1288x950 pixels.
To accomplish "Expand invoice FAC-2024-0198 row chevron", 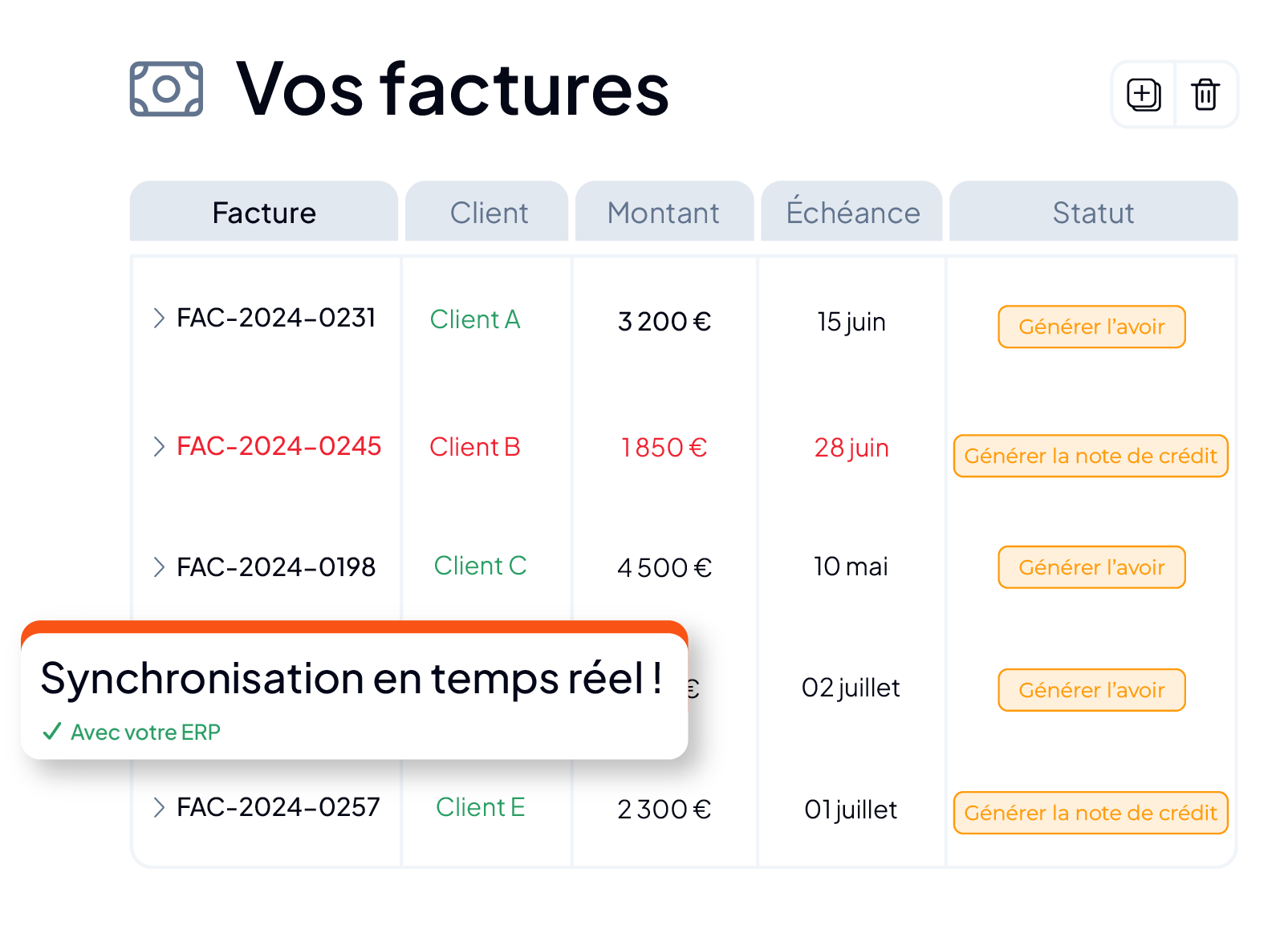I will point(159,567).
